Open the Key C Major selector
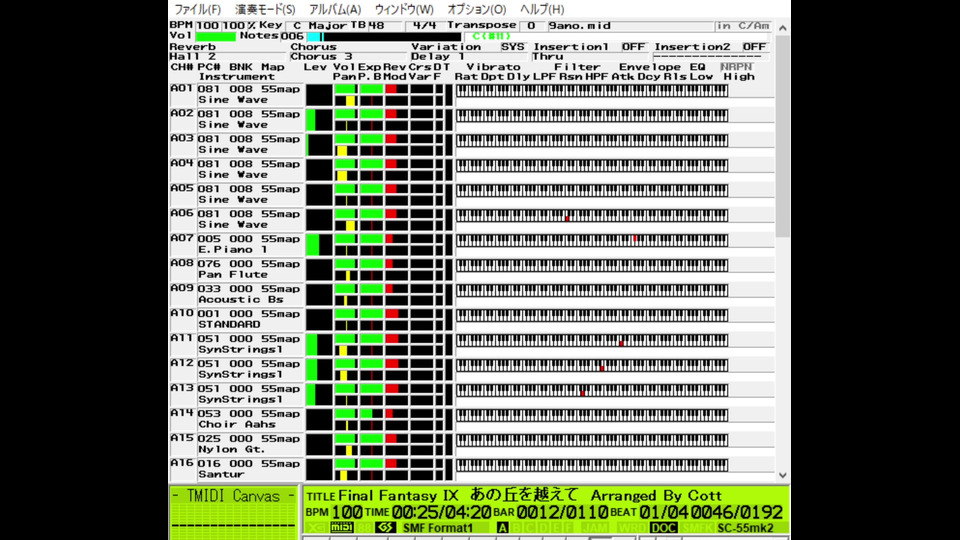The height and width of the screenshot is (540, 960). click(x=320, y=26)
